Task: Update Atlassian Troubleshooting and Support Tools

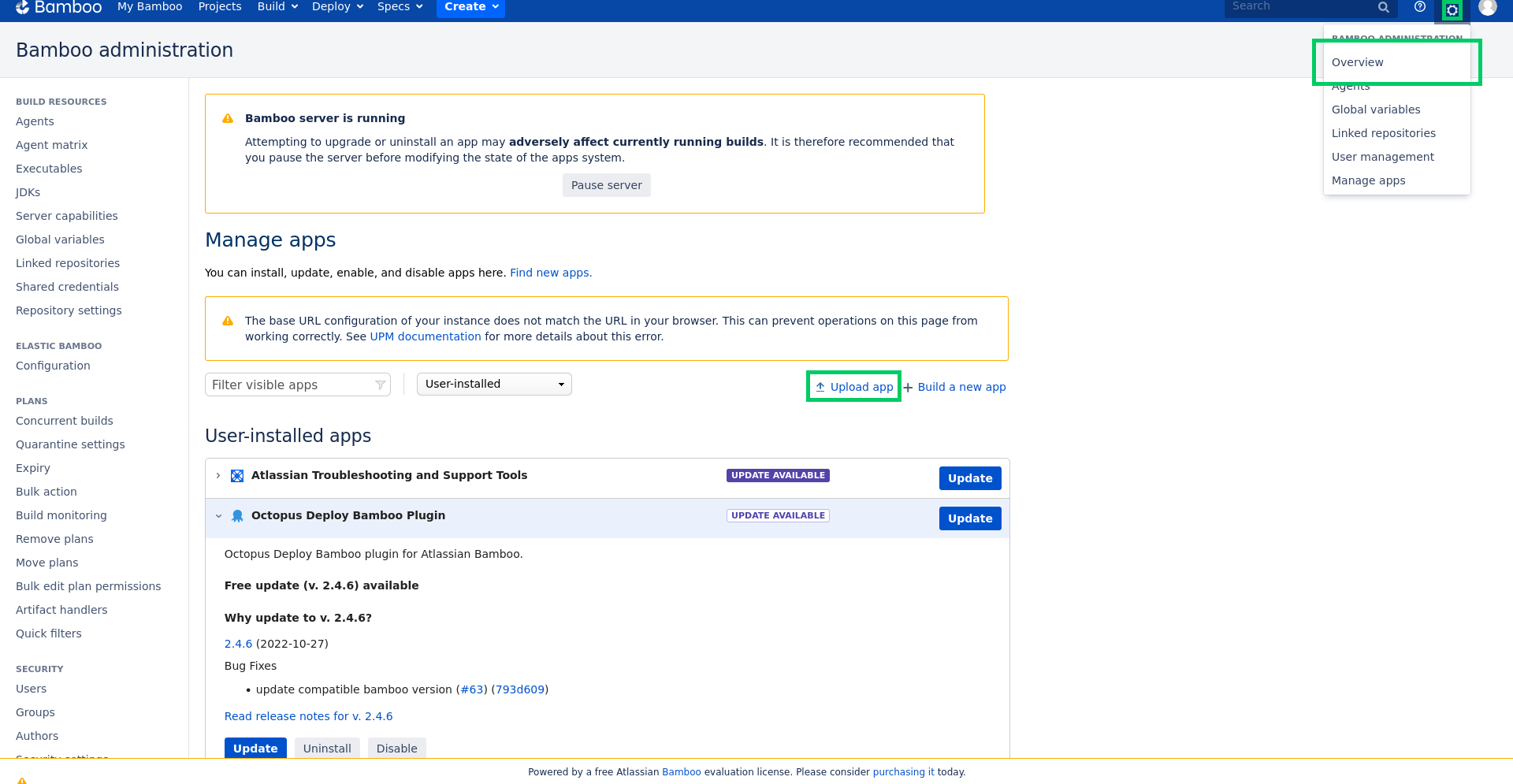Action: pos(970,478)
